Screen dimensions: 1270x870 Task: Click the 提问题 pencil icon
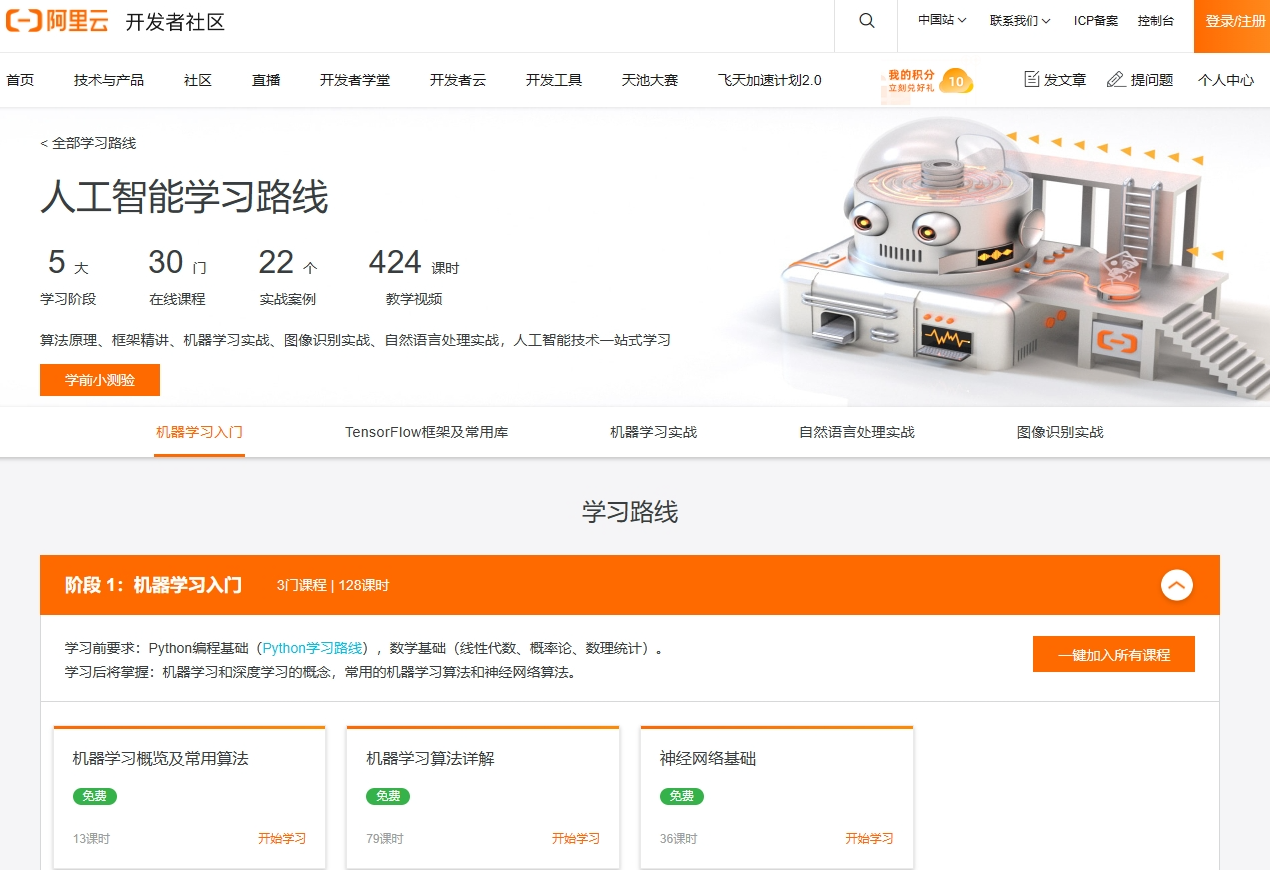(x=1116, y=79)
